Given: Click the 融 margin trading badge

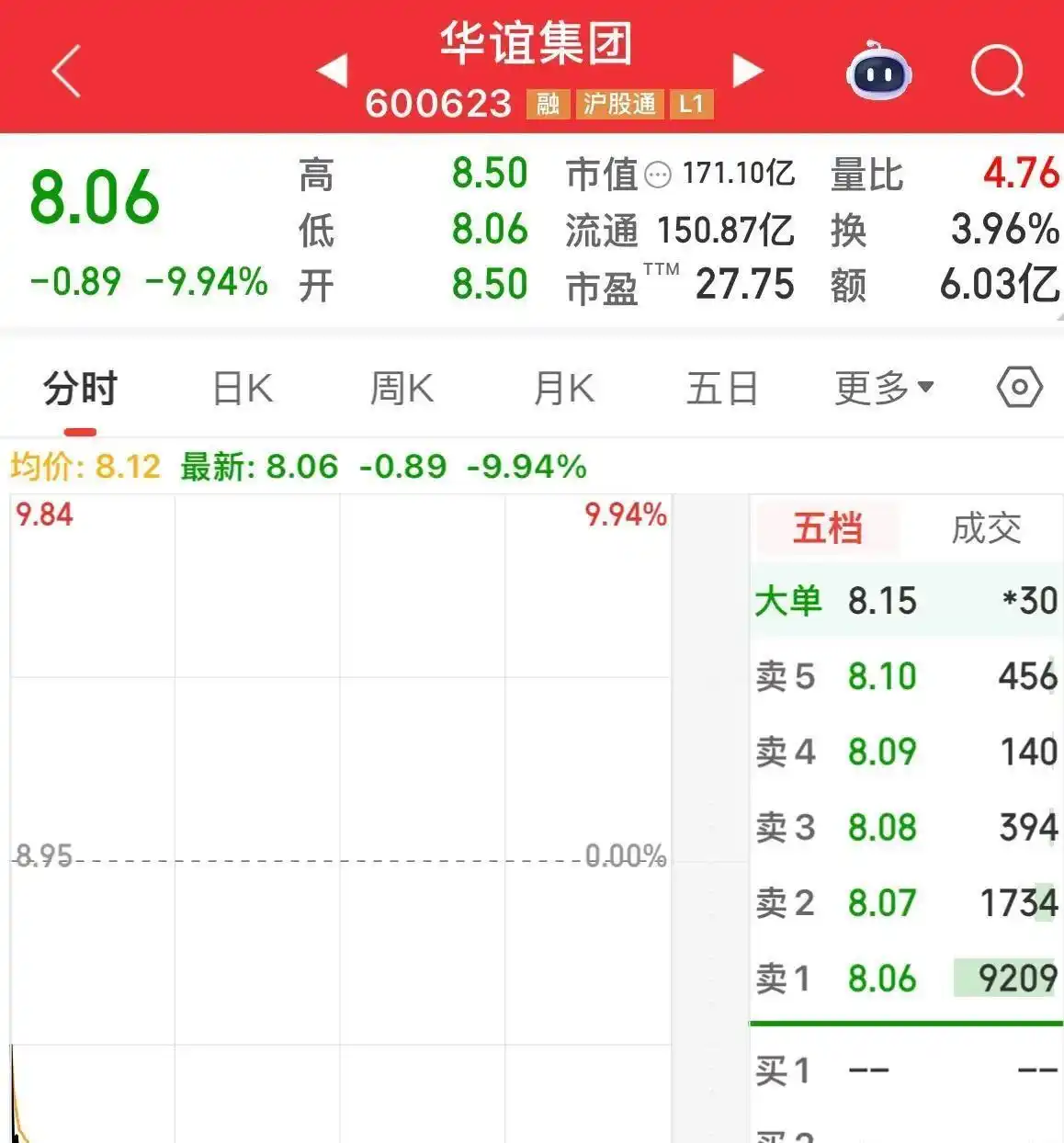Looking at the screenshot, I should [547, 104].
